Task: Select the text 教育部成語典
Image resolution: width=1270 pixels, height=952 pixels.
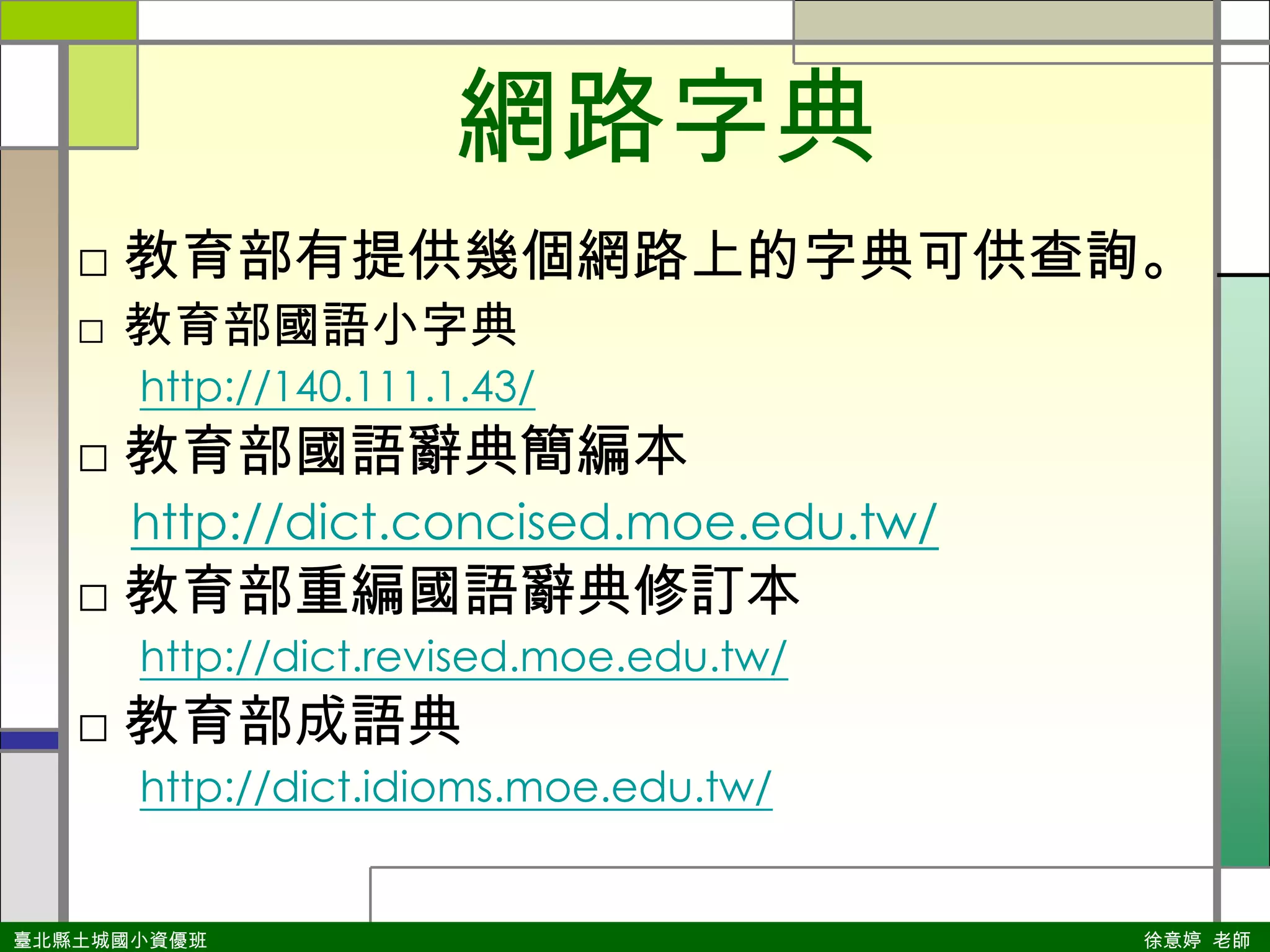Action: tap(293, 720)
